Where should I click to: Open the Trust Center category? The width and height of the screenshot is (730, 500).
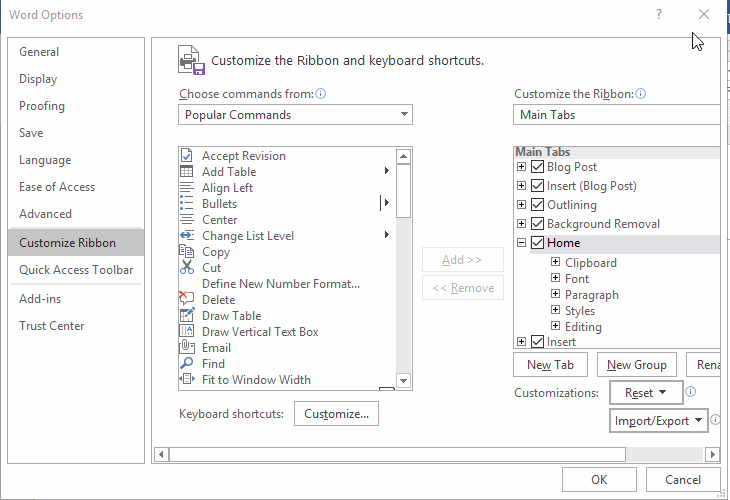(x=76, y=325)
